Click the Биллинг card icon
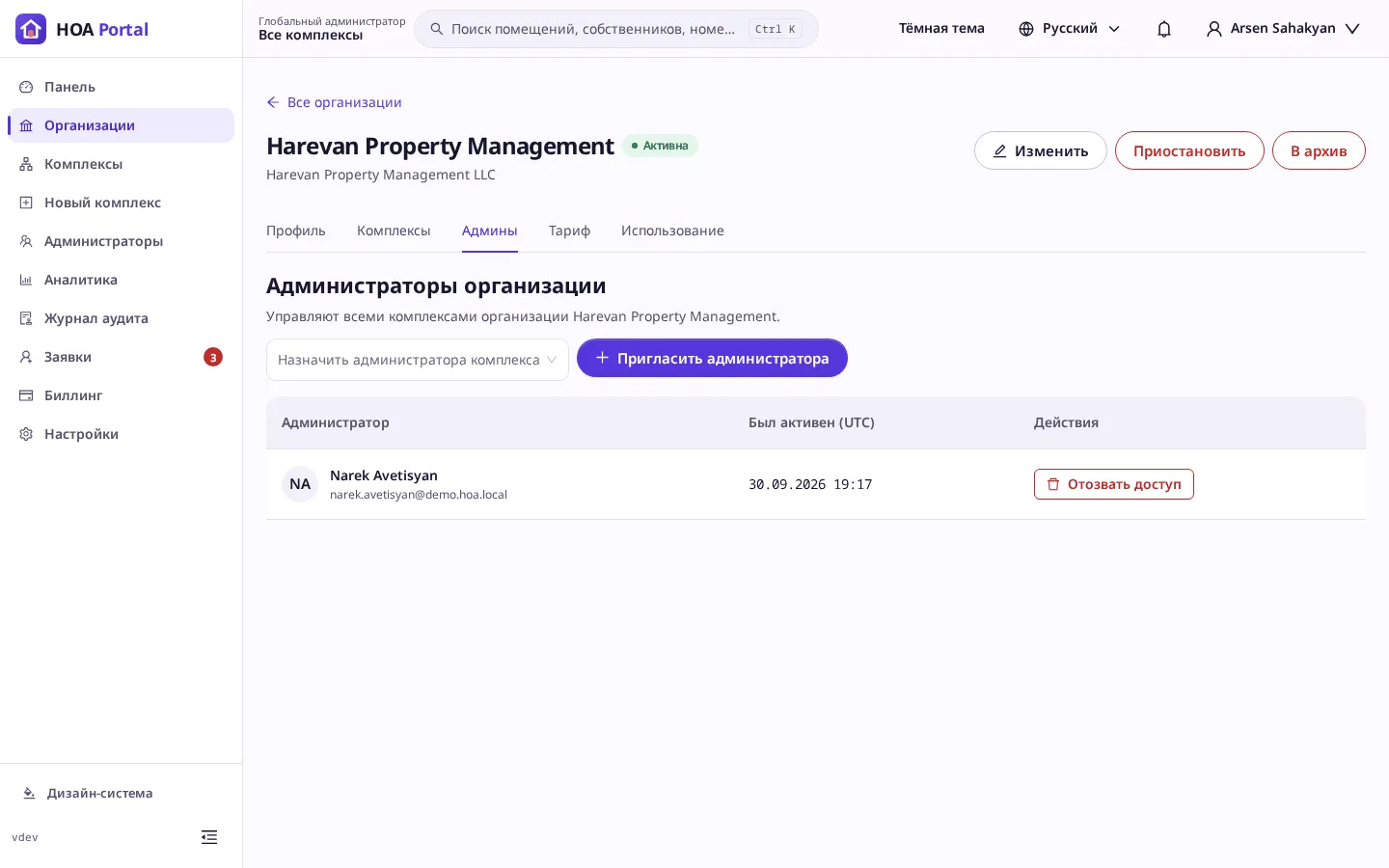This screenshot has height=868, width=1389. [26, 395]
